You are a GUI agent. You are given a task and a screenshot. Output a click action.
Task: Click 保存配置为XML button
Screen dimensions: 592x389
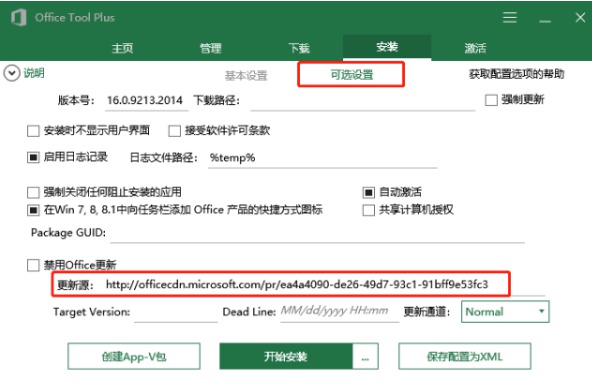(465, 356)
